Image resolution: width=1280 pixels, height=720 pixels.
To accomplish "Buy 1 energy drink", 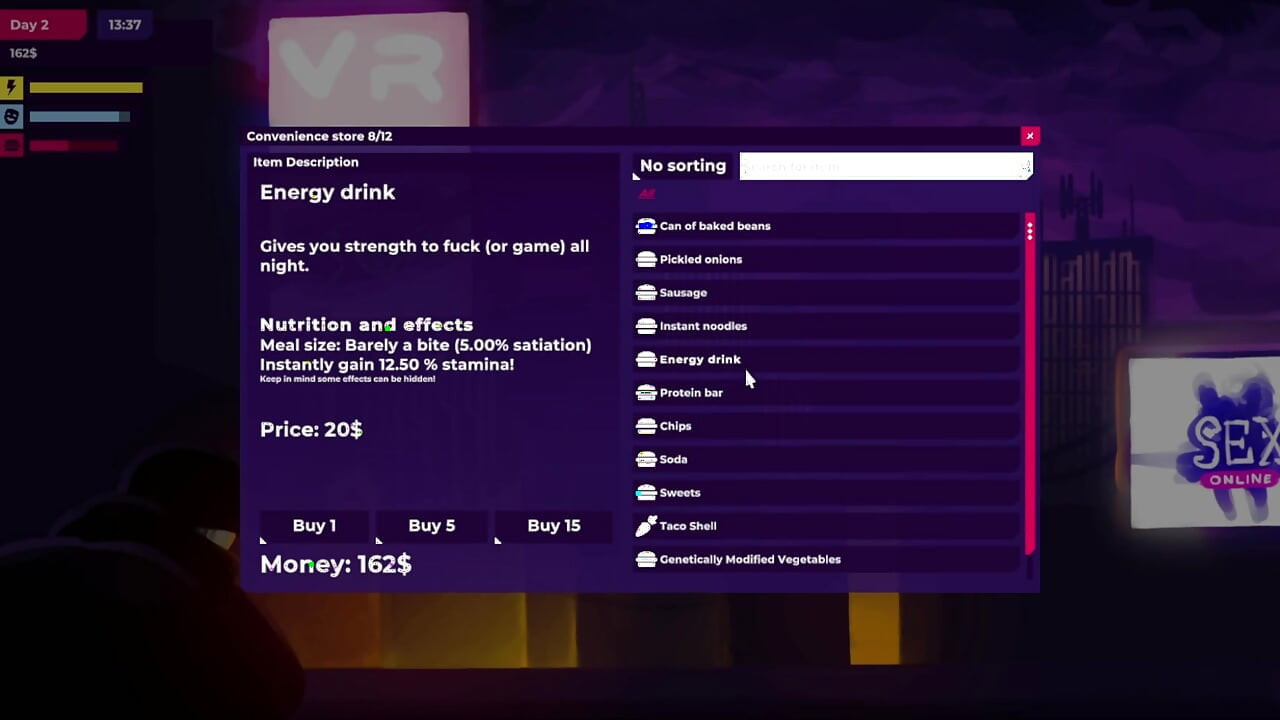I will [314, 526].
